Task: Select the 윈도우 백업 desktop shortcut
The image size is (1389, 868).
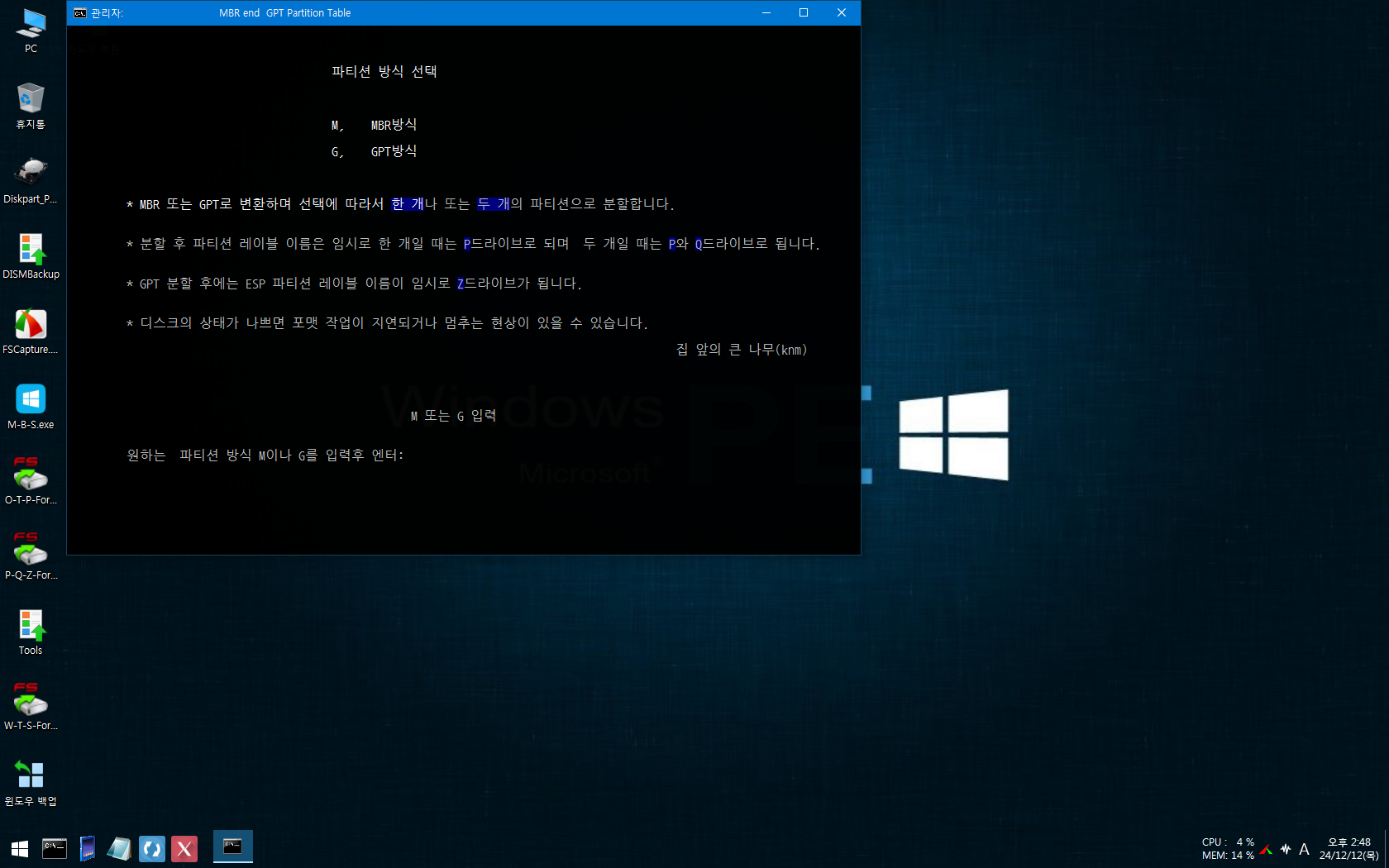Action: pyautogui.click(x=31, y=783)
